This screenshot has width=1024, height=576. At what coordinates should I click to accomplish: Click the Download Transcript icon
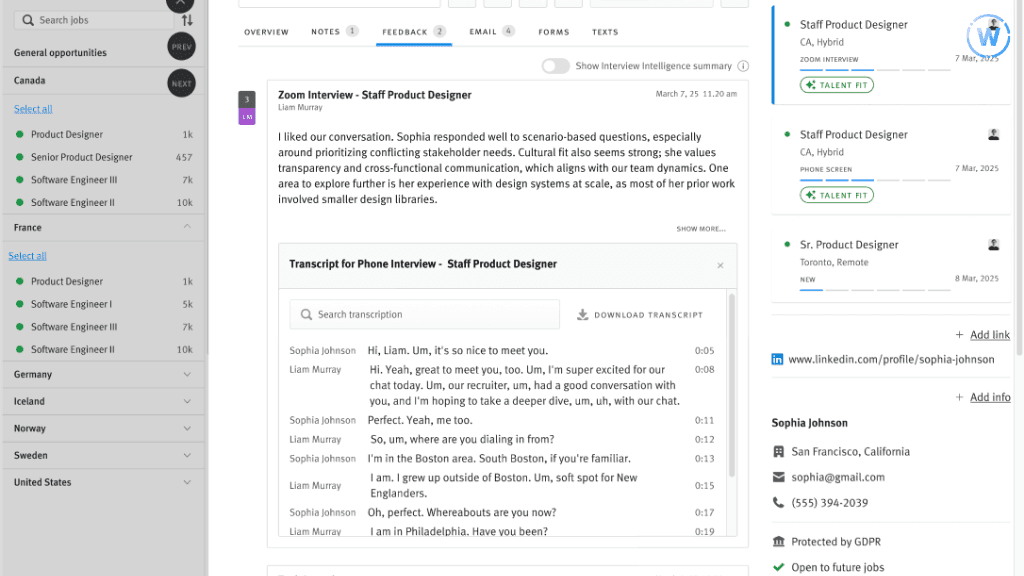tap(581, 314)
